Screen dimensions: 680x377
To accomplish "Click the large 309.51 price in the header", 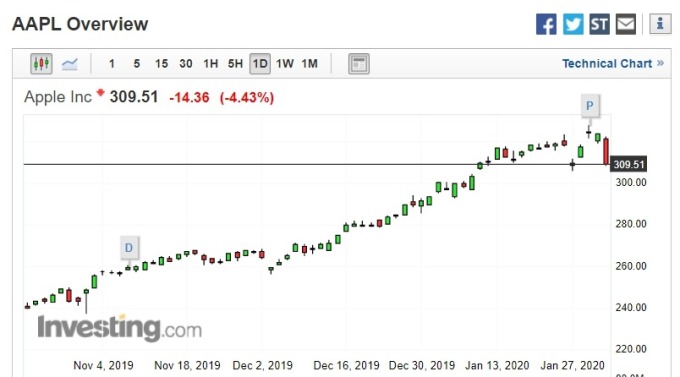I will coord(134,97).
